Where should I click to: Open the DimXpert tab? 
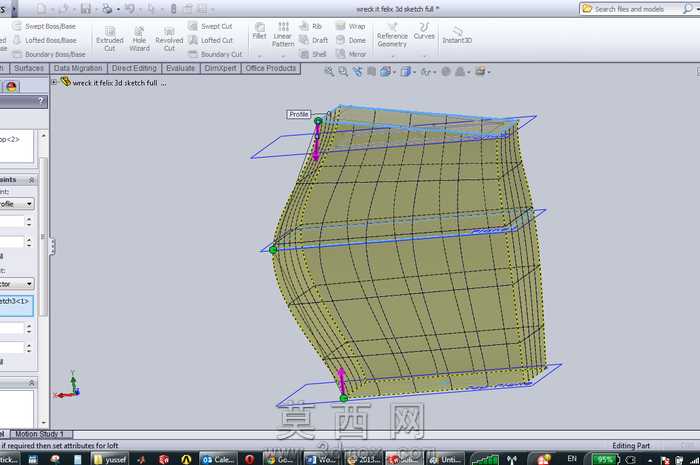[221, 68]
